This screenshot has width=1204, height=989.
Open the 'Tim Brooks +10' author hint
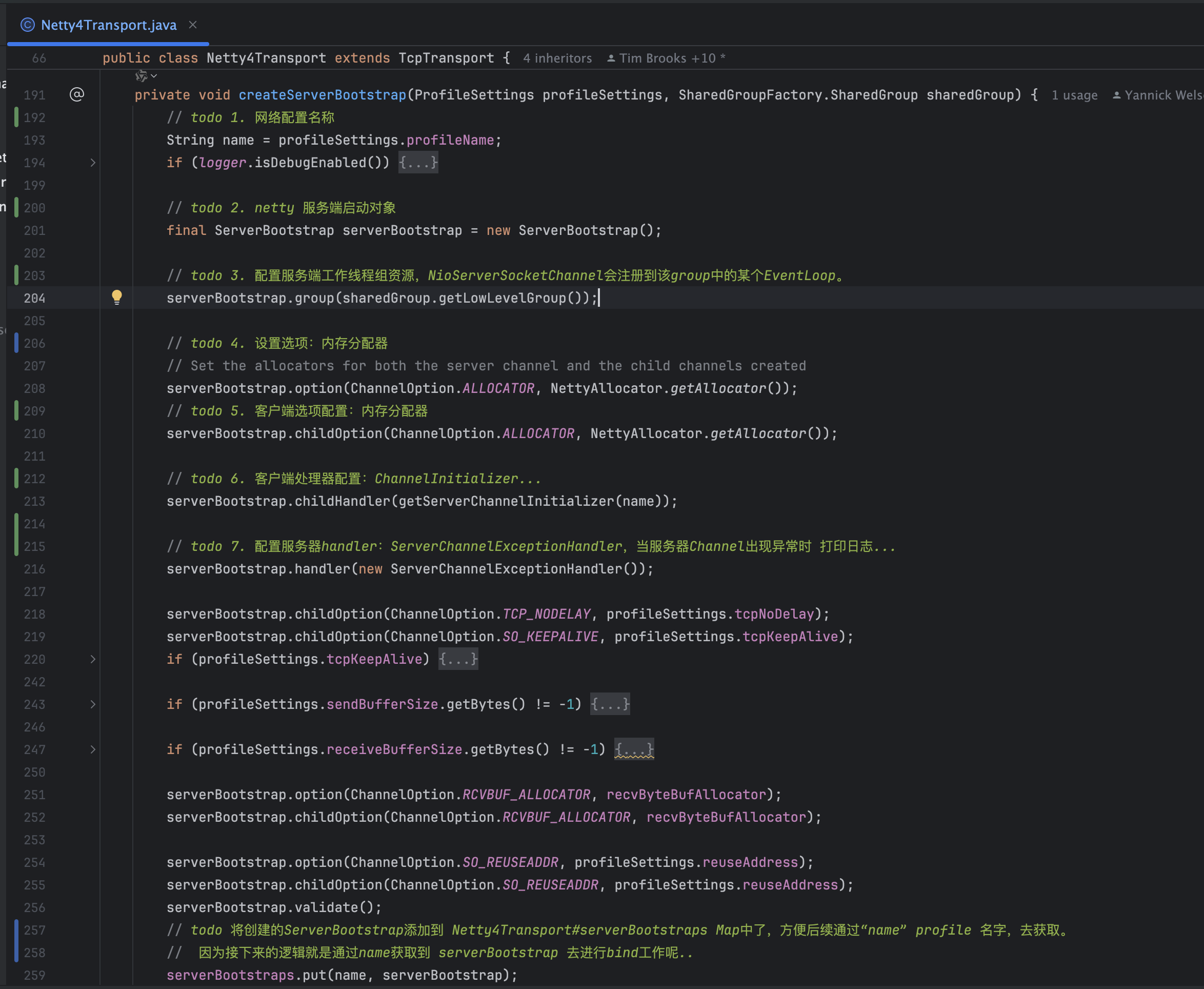click(x=667, y=58)
